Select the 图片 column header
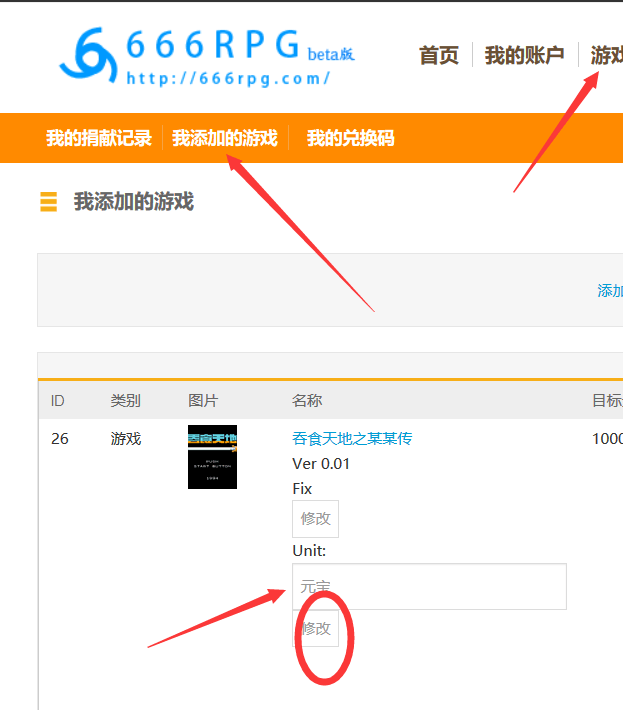 [x=203, y=401]
